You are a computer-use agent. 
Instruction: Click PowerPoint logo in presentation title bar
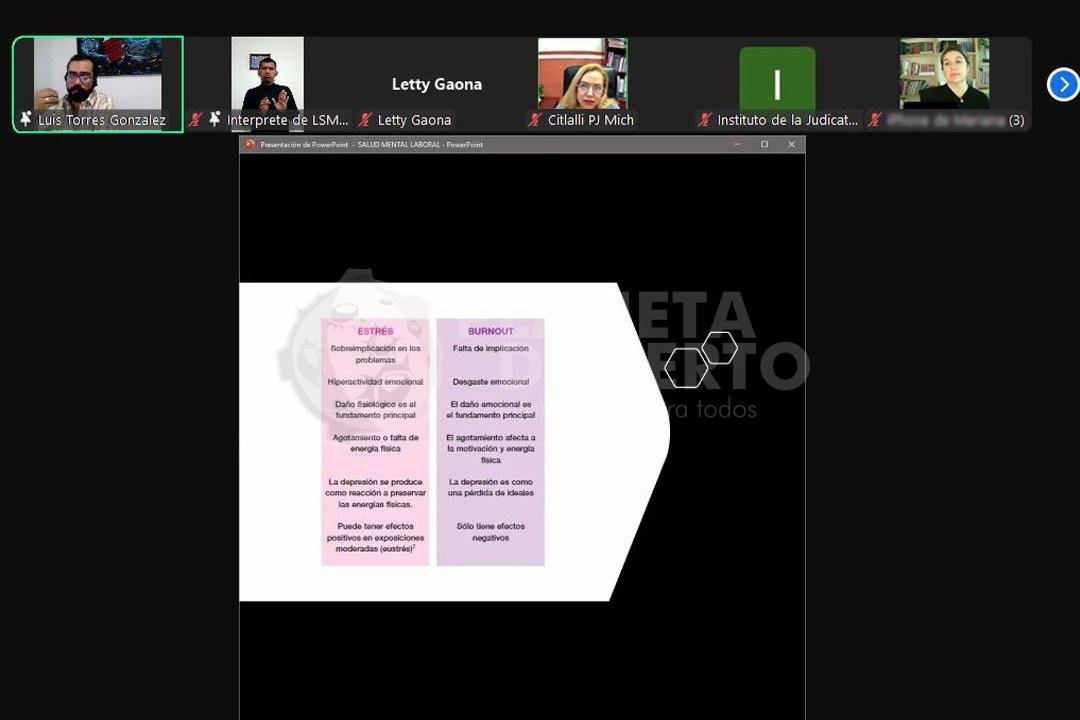(251, 145)
